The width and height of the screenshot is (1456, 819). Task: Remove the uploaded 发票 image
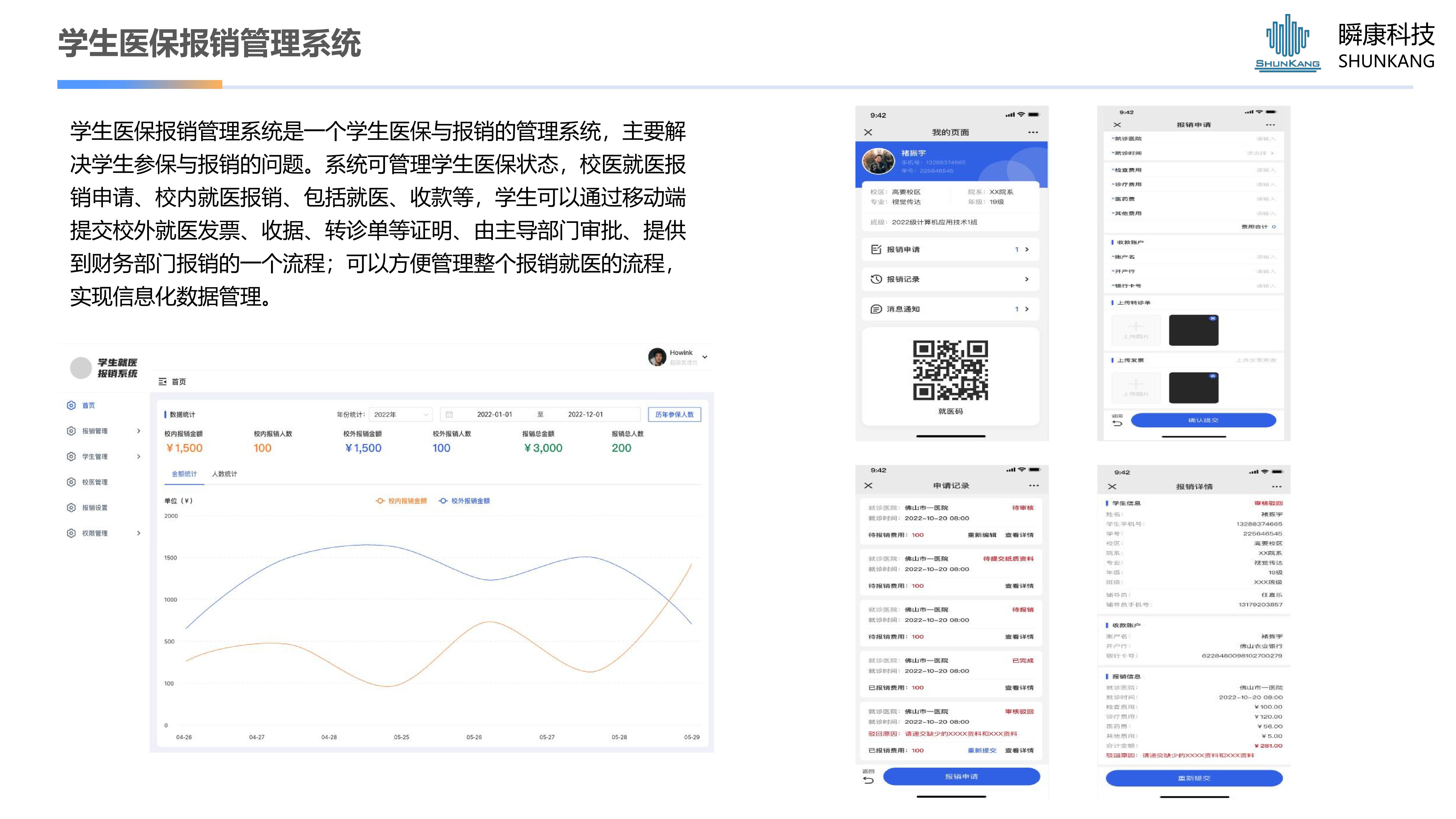point(1212,376)
